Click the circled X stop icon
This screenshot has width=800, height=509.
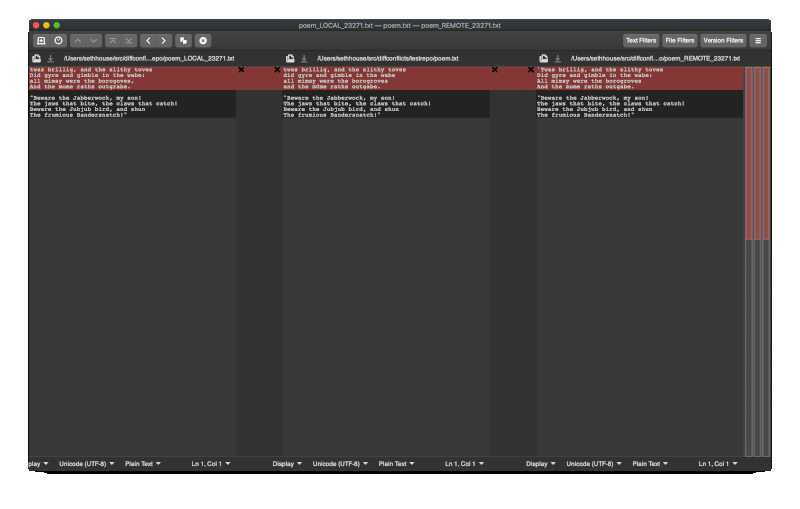(203, 41)
